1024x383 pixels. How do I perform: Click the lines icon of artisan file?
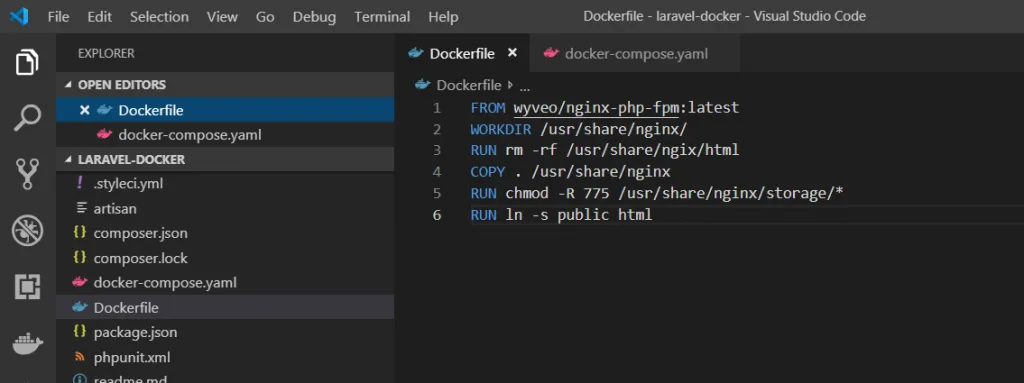pos(82,208)
